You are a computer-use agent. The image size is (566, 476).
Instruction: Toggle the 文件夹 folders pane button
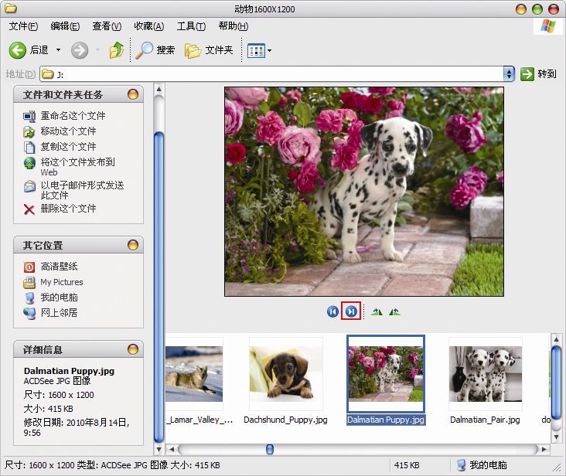209,50
